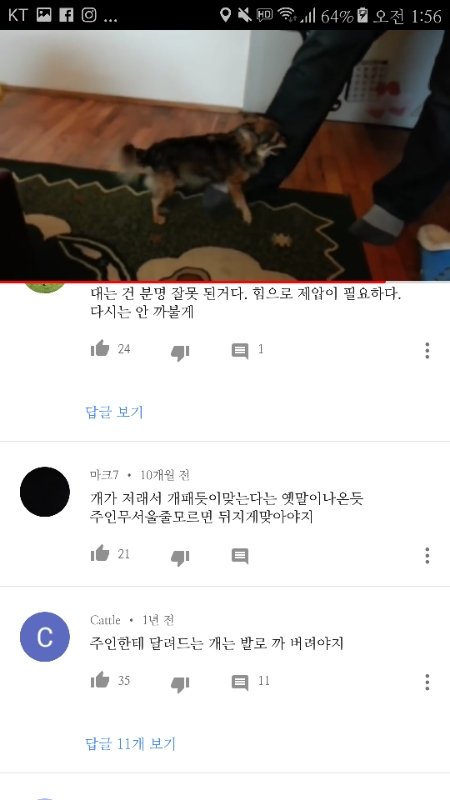Dislike the 마크7 comment
This screenshot has width=450, height=800.
[x=180, y=557]
